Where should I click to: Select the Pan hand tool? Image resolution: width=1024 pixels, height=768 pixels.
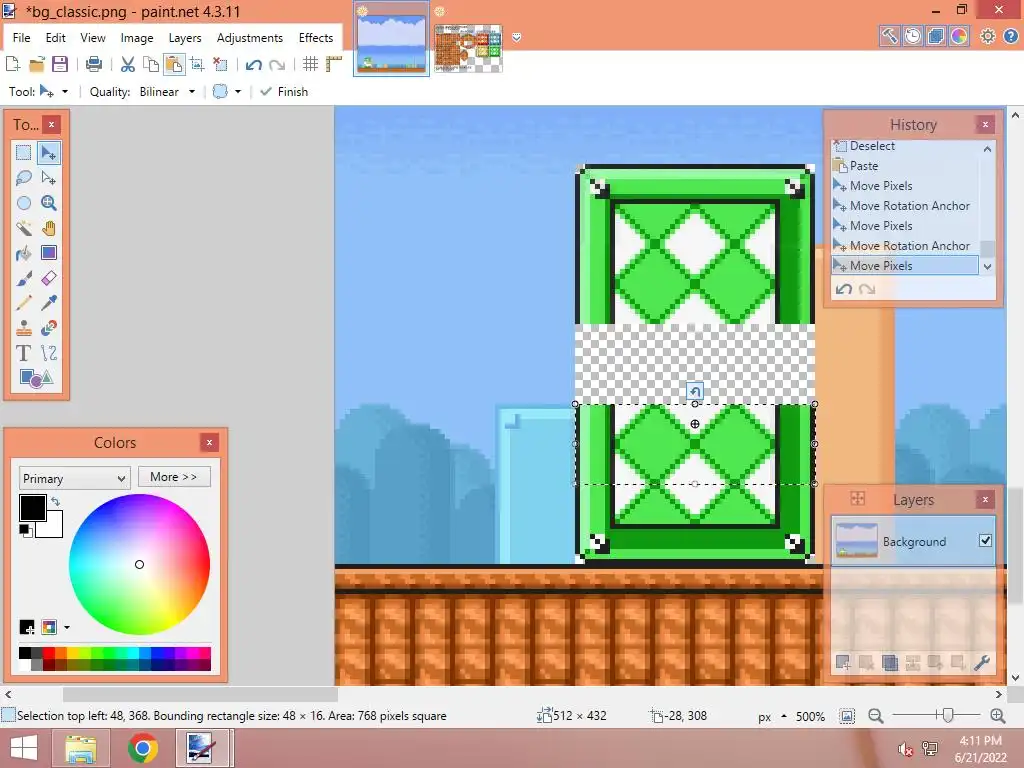coord(48,228)
